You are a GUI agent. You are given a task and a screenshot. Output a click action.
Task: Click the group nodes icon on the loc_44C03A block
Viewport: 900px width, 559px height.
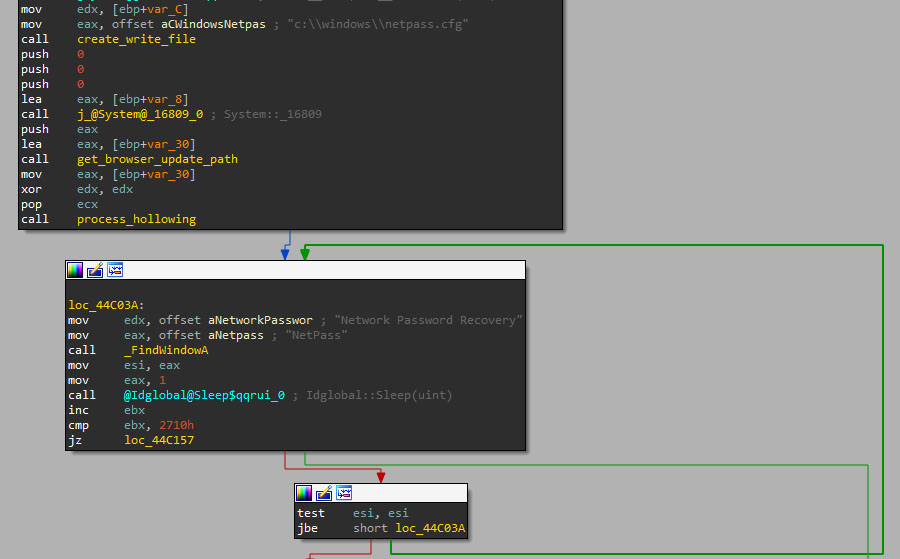click(114, 270)
